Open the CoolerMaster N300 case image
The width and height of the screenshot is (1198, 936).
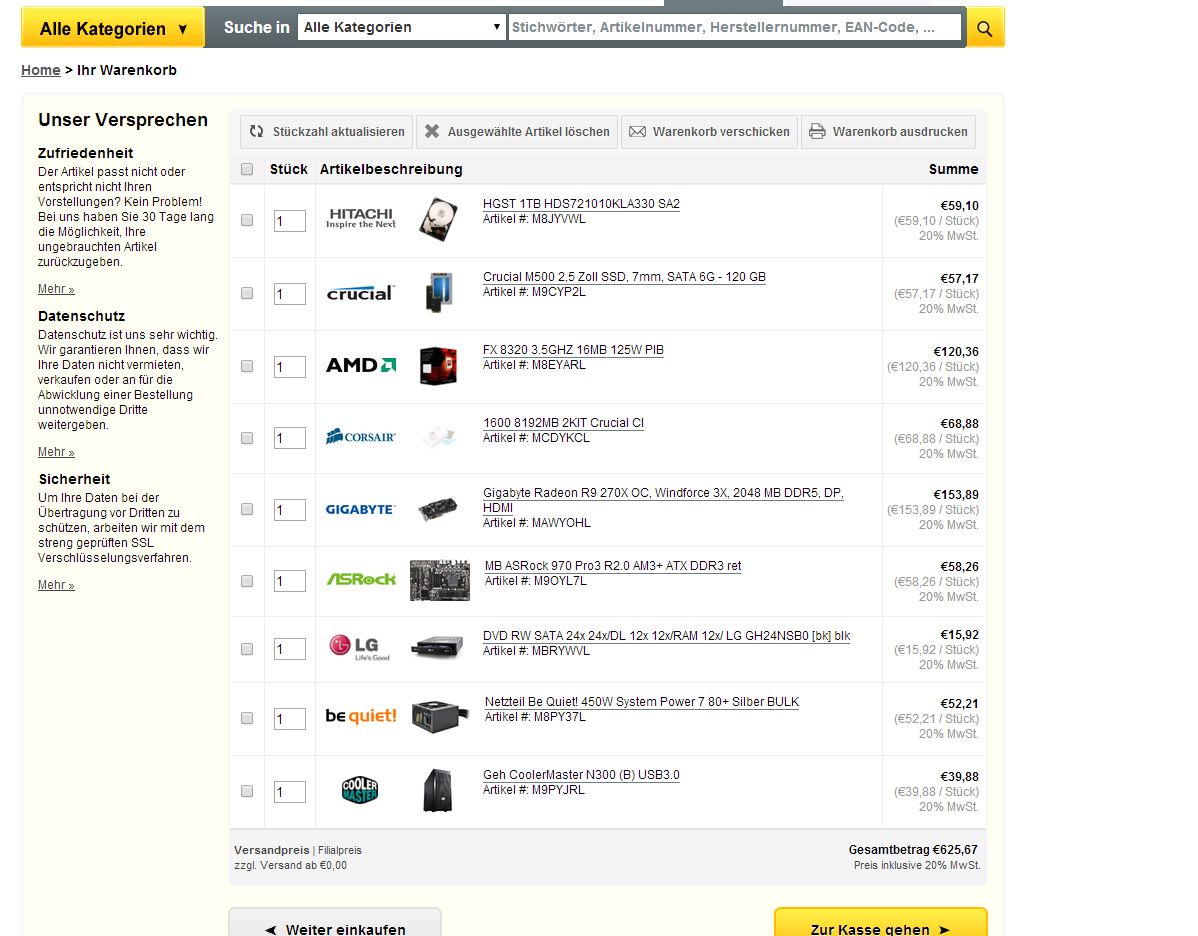pyautogui.click(x=438, y=790)
